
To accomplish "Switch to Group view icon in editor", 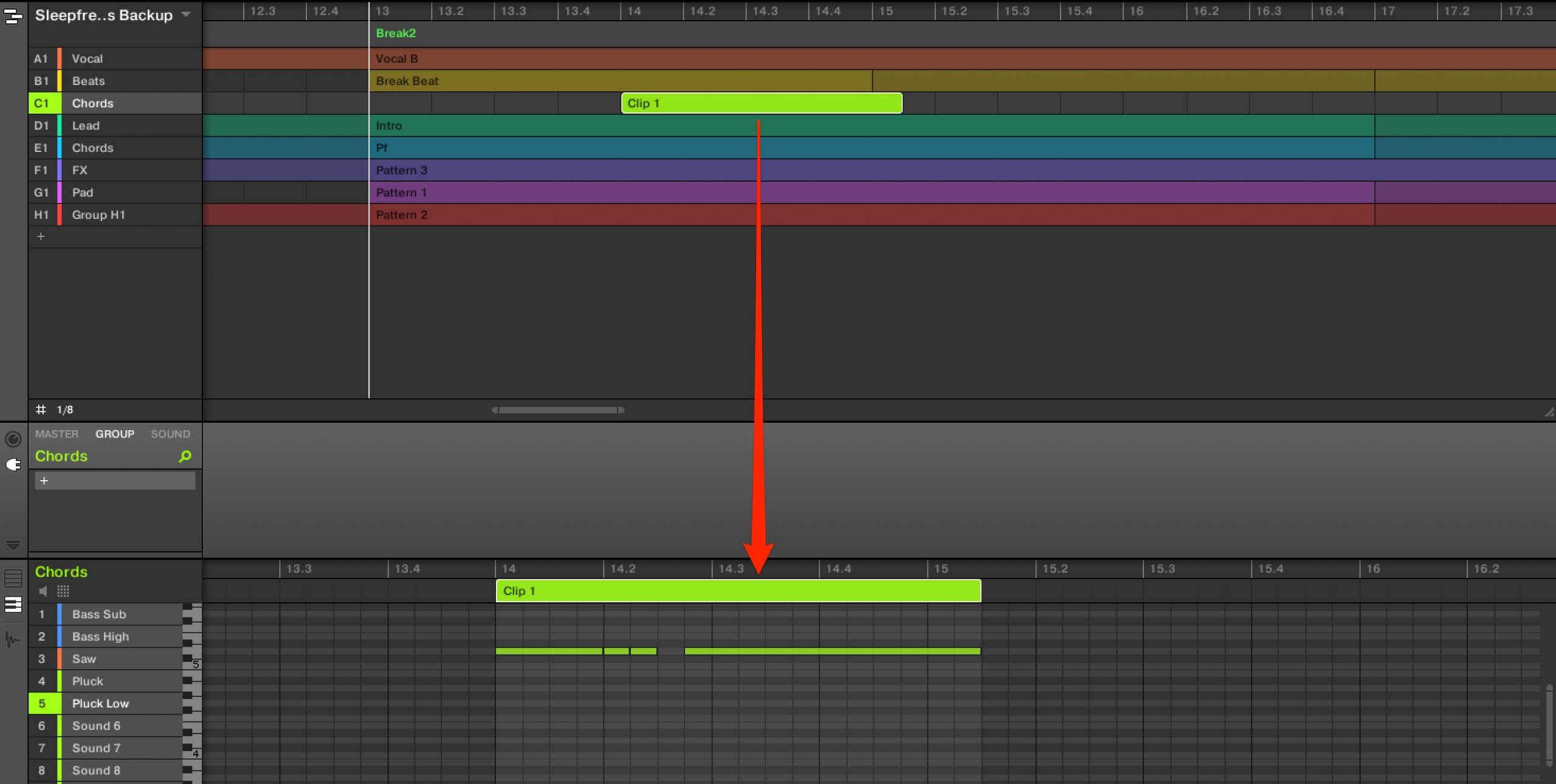I will tap(13, 578).
